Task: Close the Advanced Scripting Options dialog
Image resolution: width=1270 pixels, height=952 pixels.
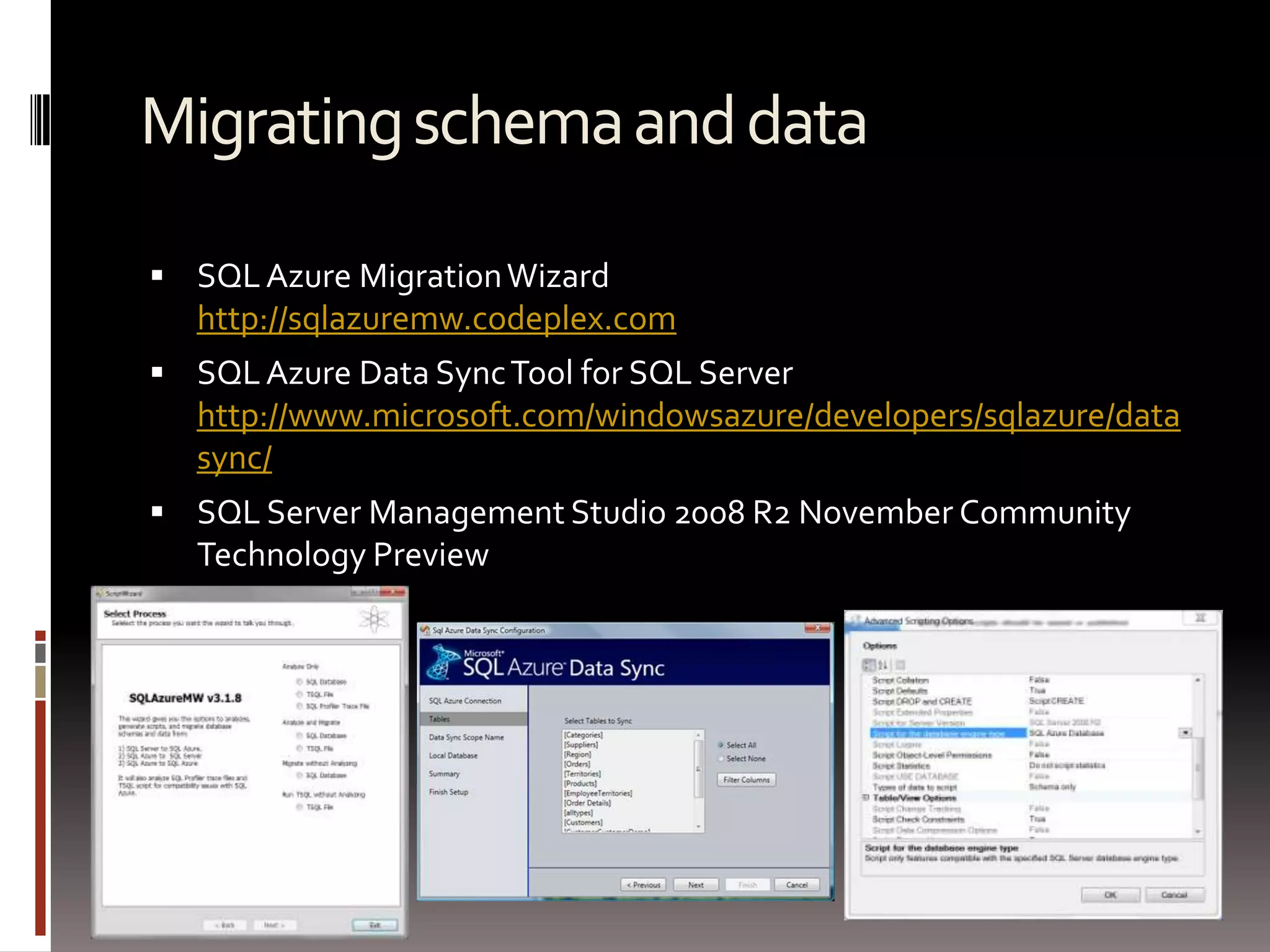Action: [x=1201, y=618]
